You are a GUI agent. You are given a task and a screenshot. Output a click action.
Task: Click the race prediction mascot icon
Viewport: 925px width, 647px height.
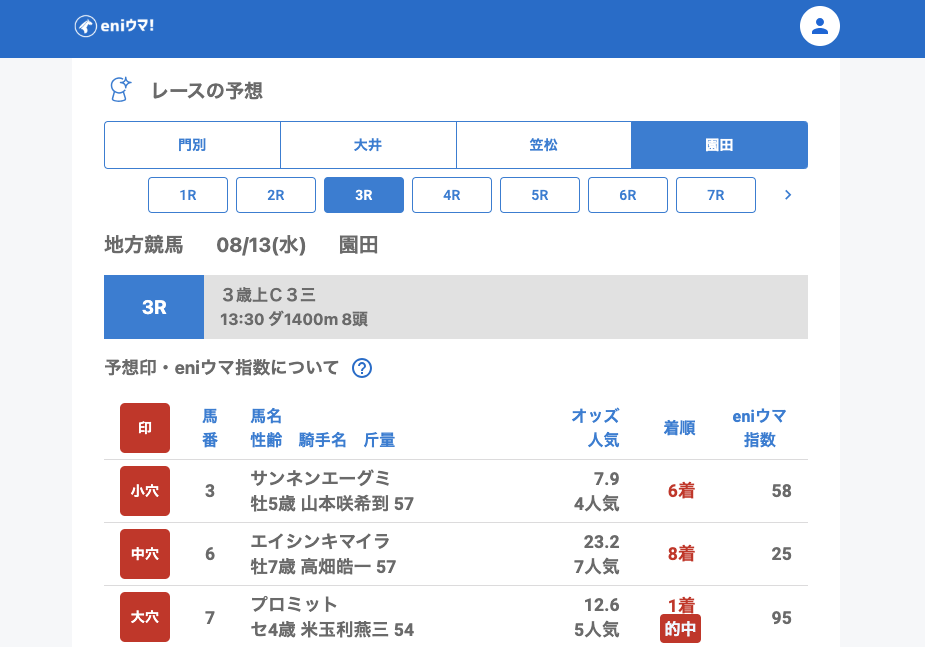[120, 90]
